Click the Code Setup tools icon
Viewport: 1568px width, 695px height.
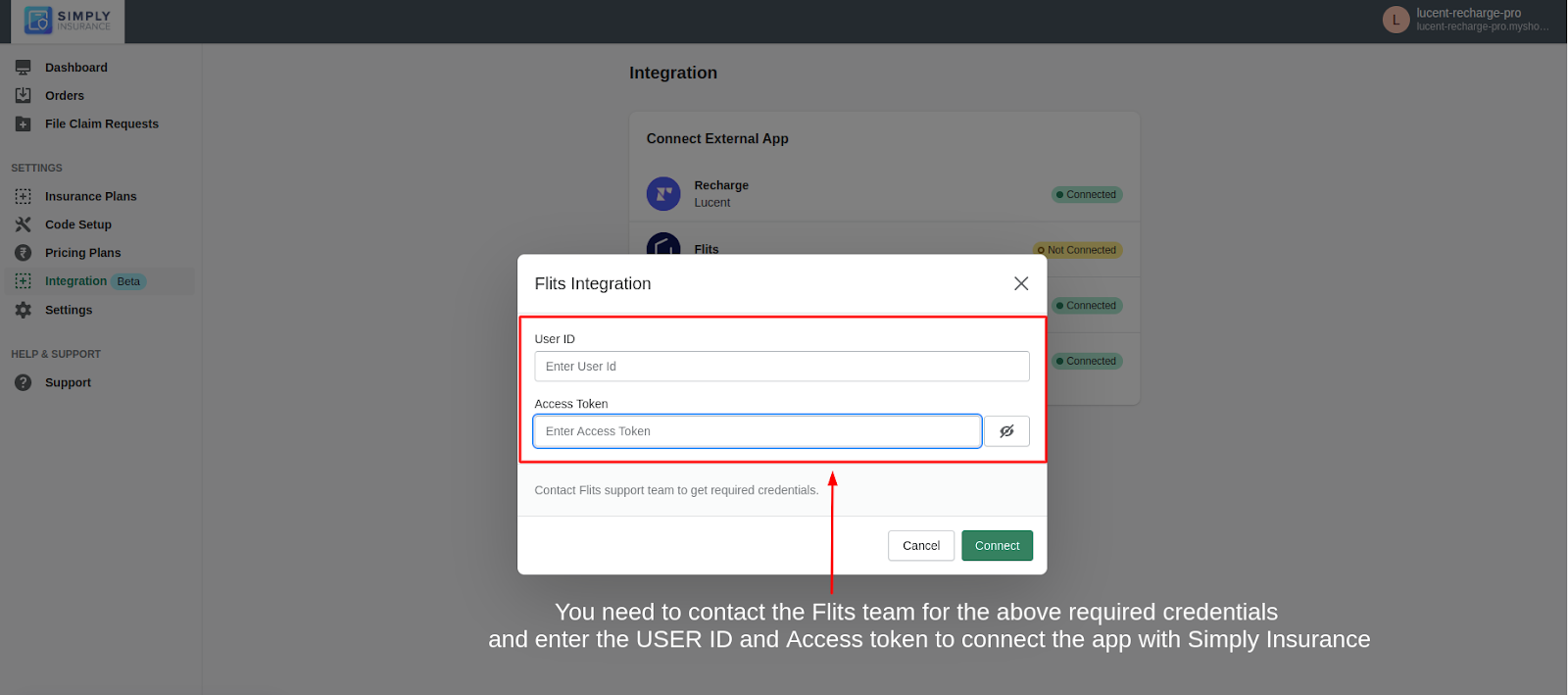(x=24, y=224)
